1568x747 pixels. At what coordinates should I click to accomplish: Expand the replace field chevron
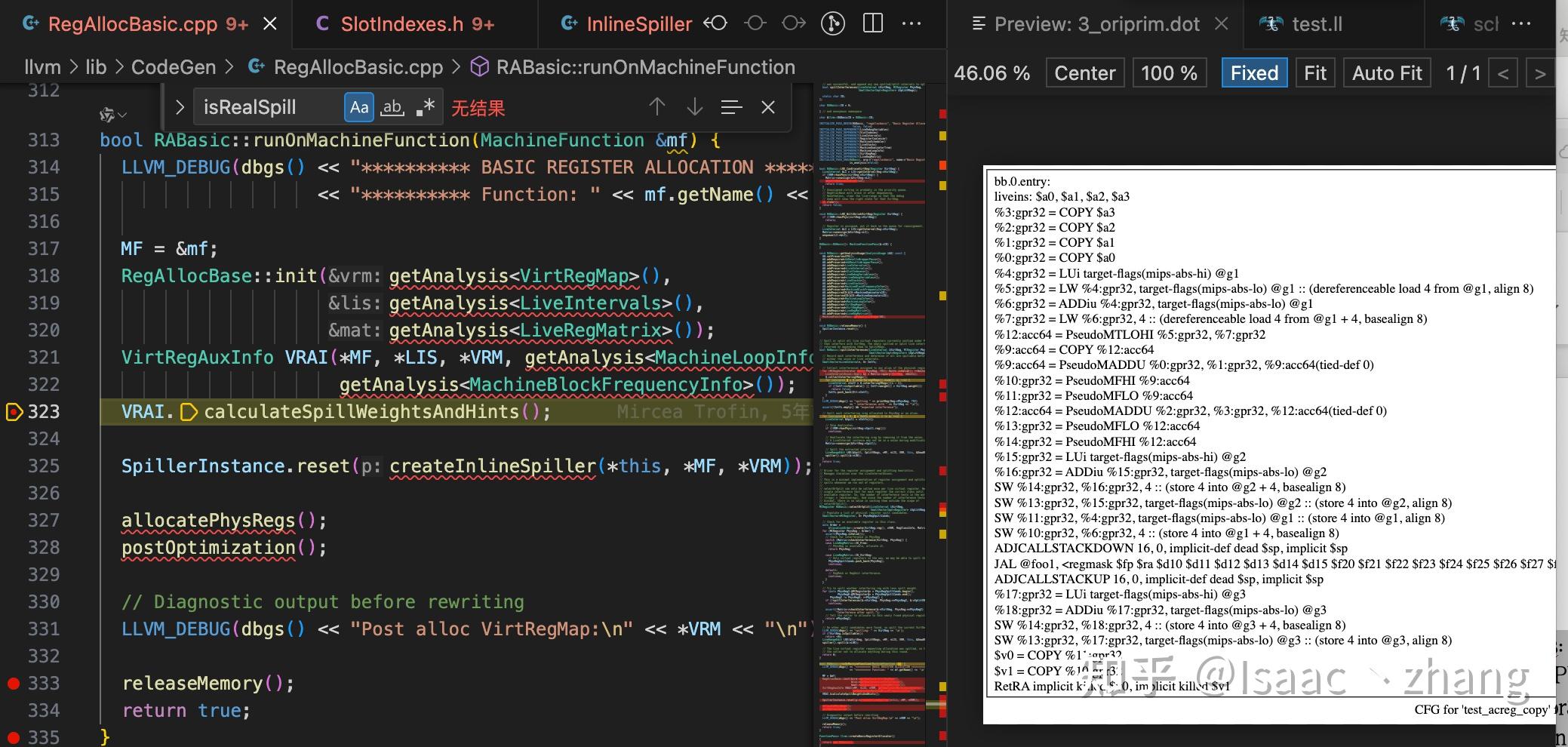pyautogui.click(x=180, y=107)
